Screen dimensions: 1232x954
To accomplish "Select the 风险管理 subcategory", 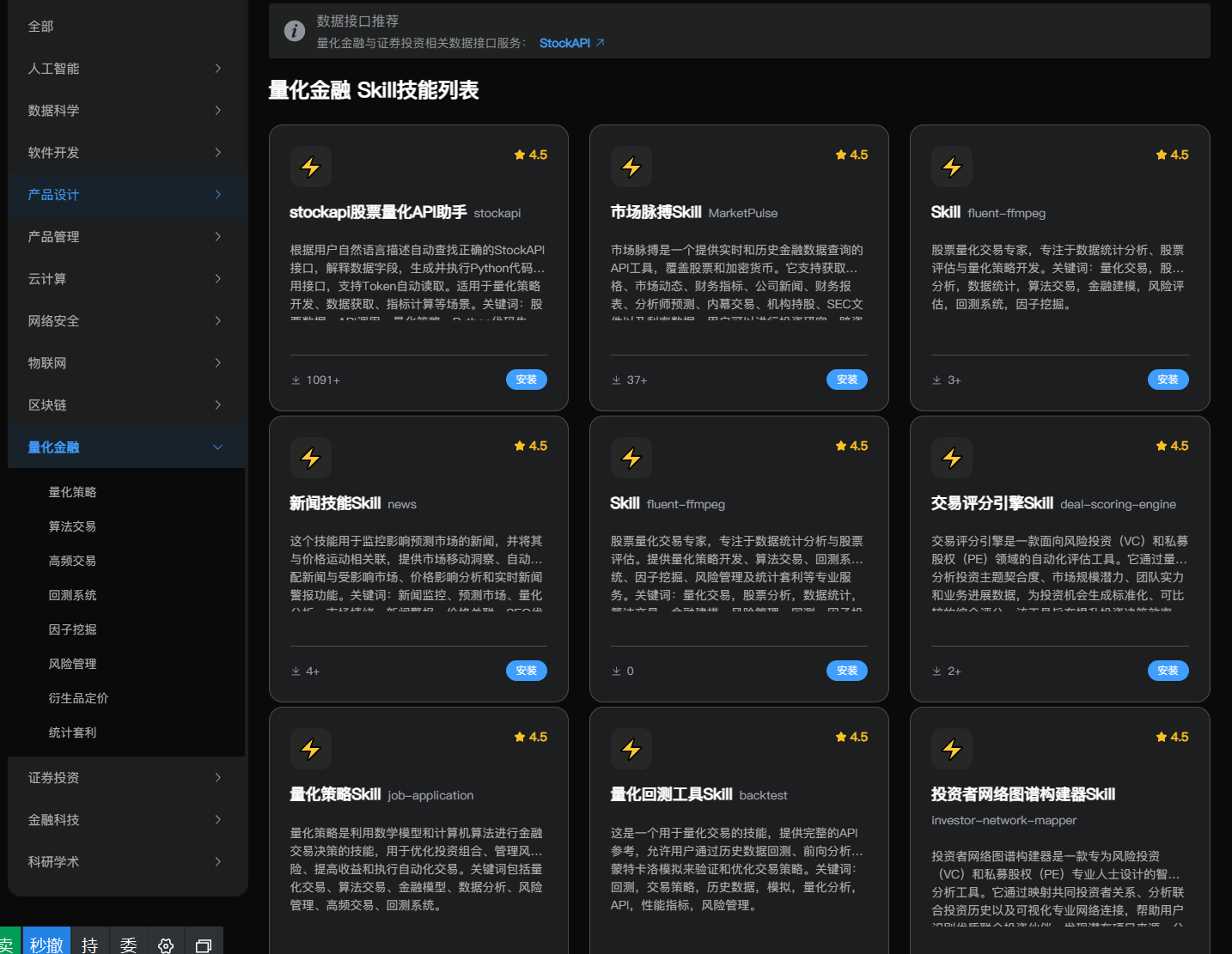I will click(72, 663).
